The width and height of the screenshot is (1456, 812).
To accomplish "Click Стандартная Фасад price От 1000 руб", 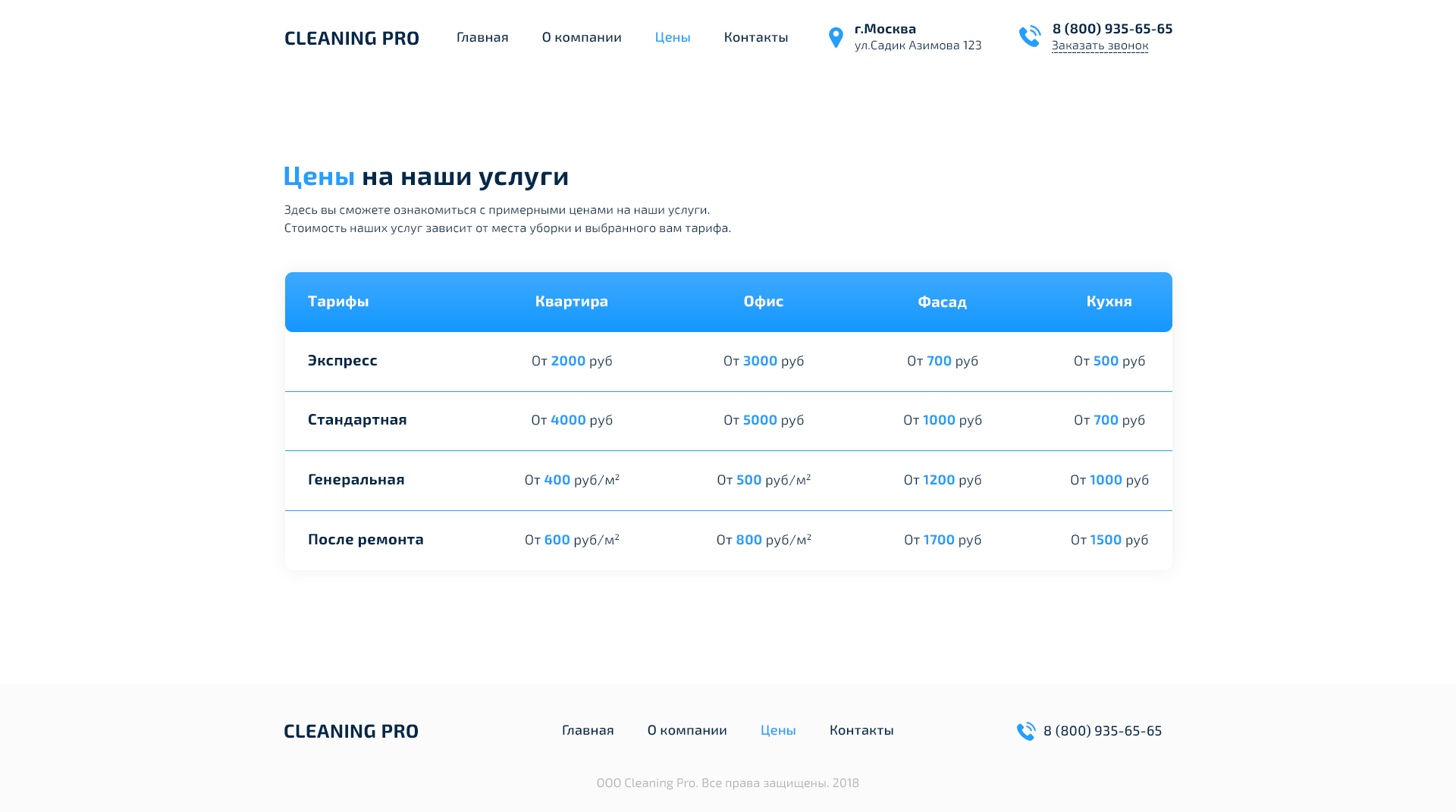I will tap(943, 420).
